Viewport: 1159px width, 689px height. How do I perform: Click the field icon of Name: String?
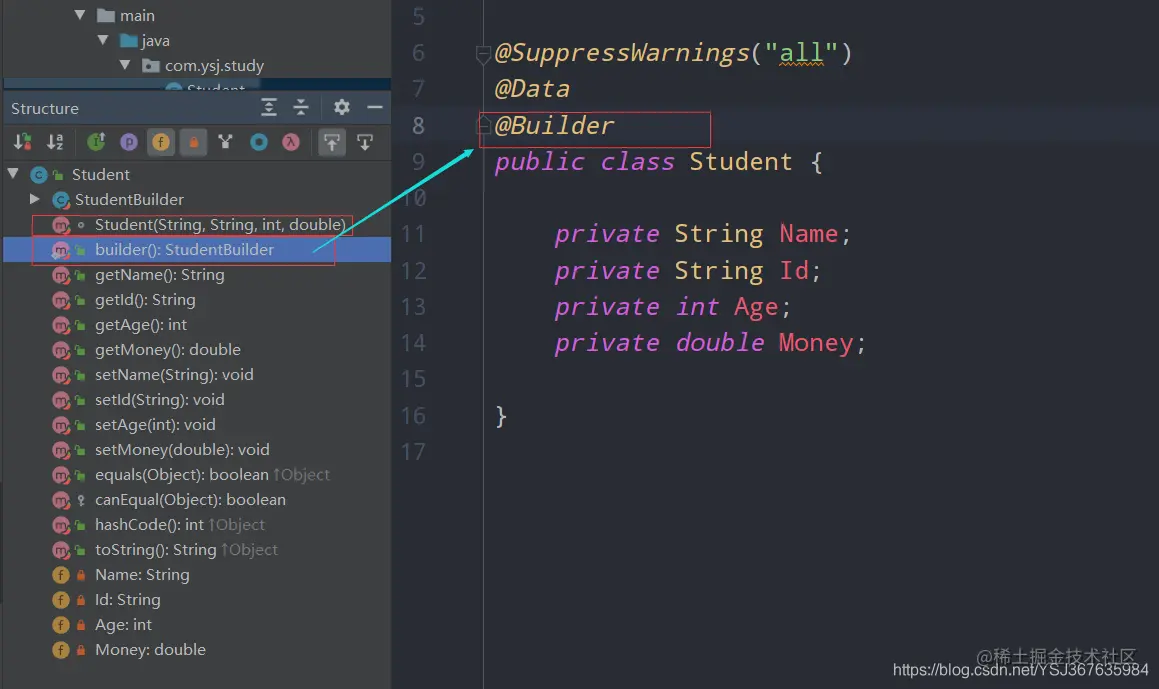pyautogui.click(x=61, y=574)
